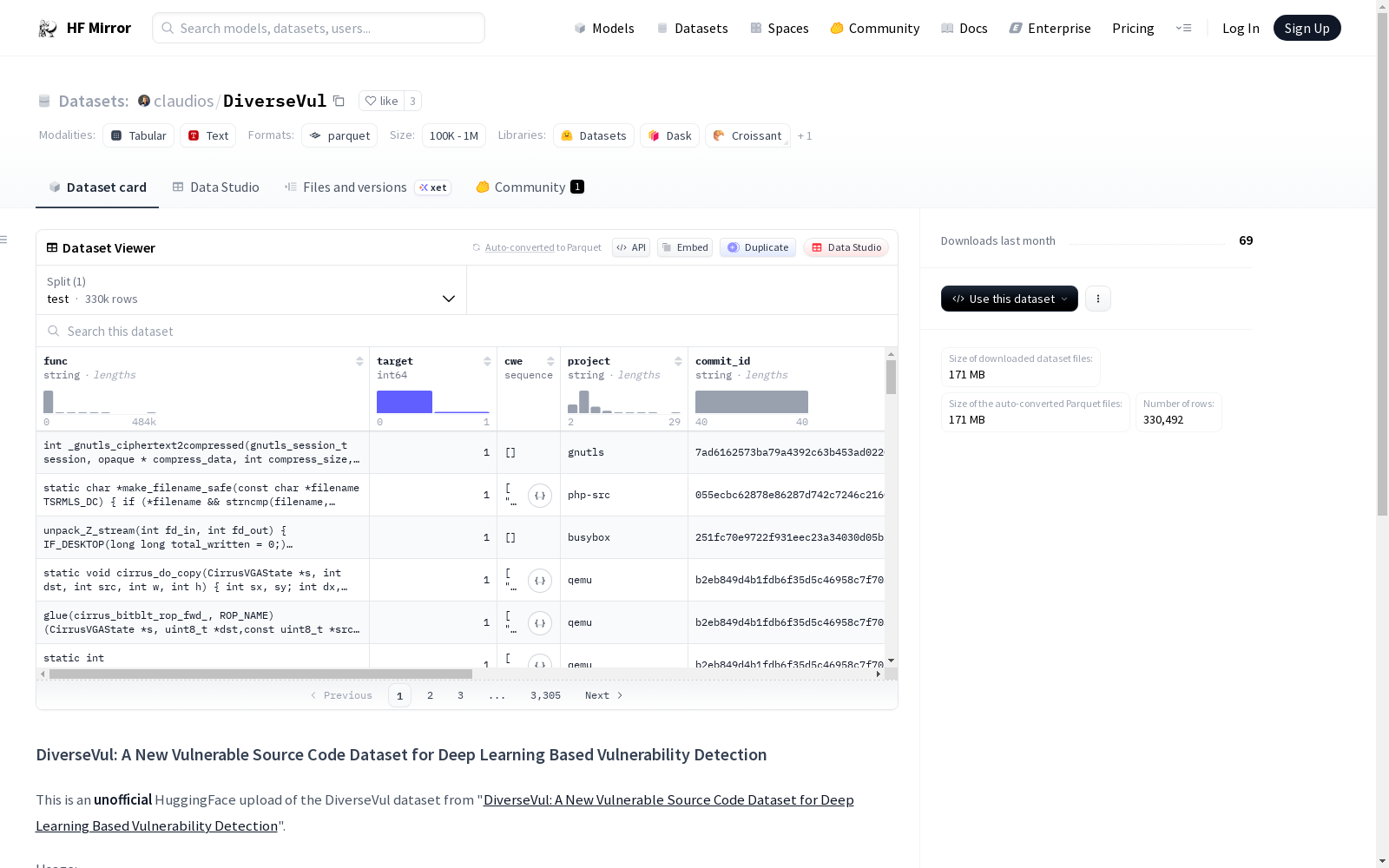The width and height of the screenshot is (1389, 868).
Task: Select the func lengths histogram first bar
Action: coord(49,402)
